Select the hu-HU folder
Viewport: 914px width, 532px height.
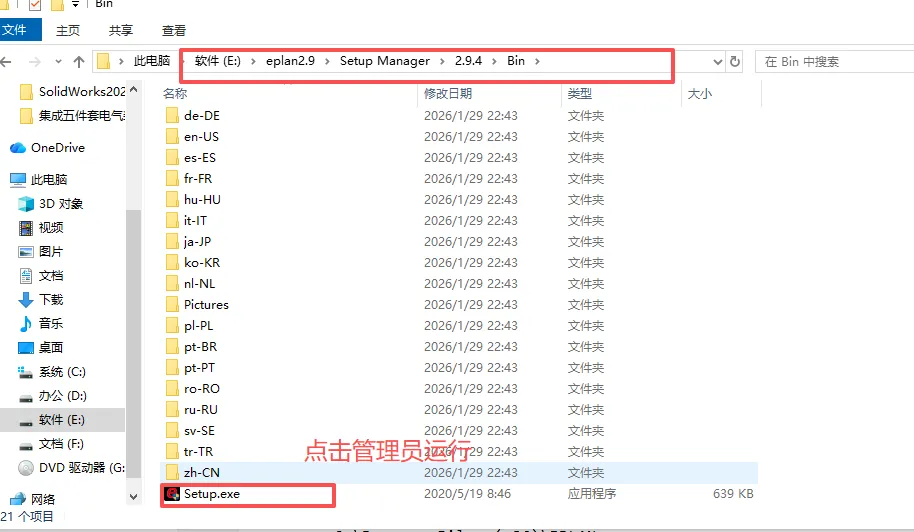pyautogui.click(x=202, y=199)
